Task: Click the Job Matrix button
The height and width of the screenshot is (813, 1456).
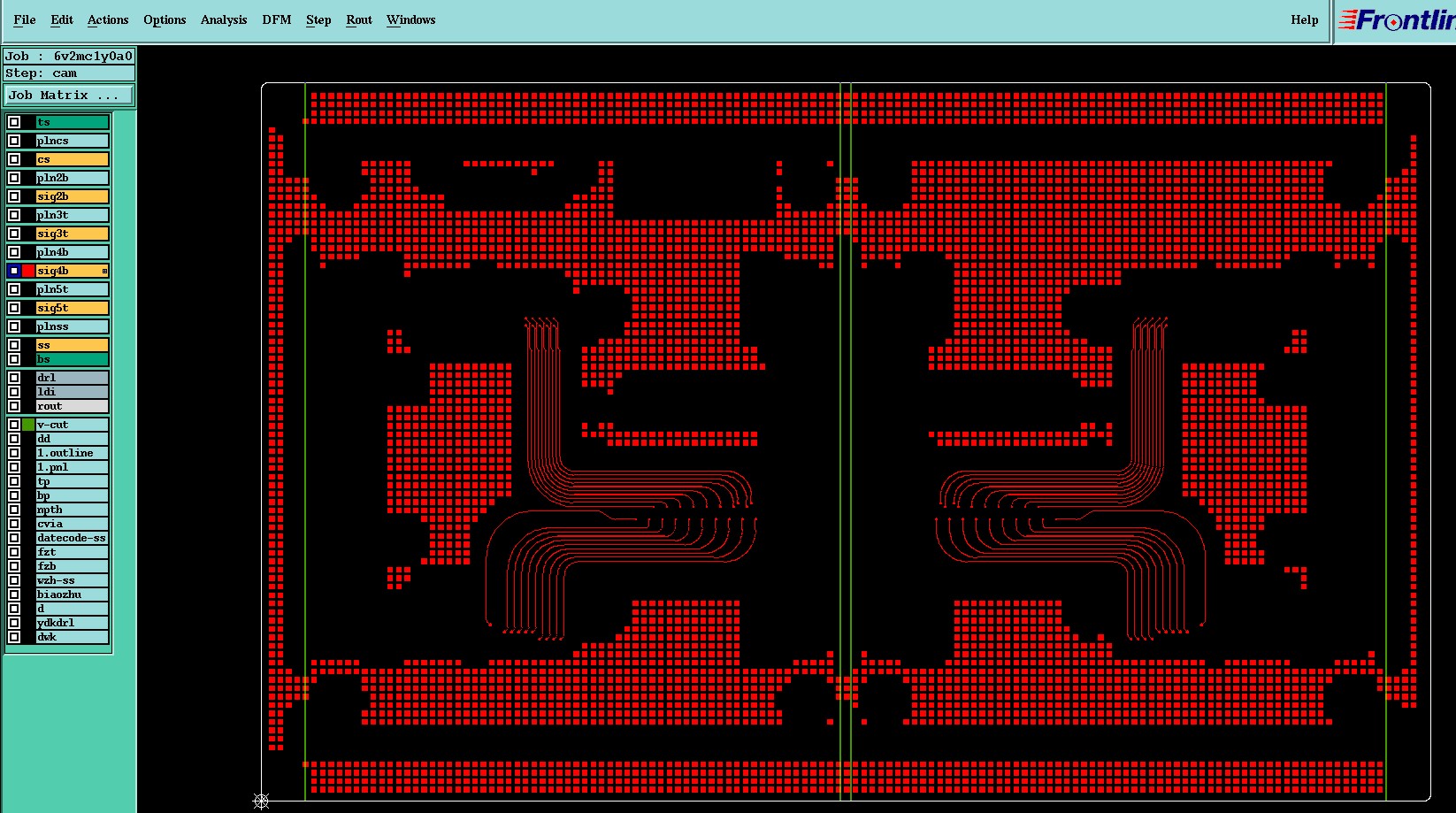Action: point(70,95)
